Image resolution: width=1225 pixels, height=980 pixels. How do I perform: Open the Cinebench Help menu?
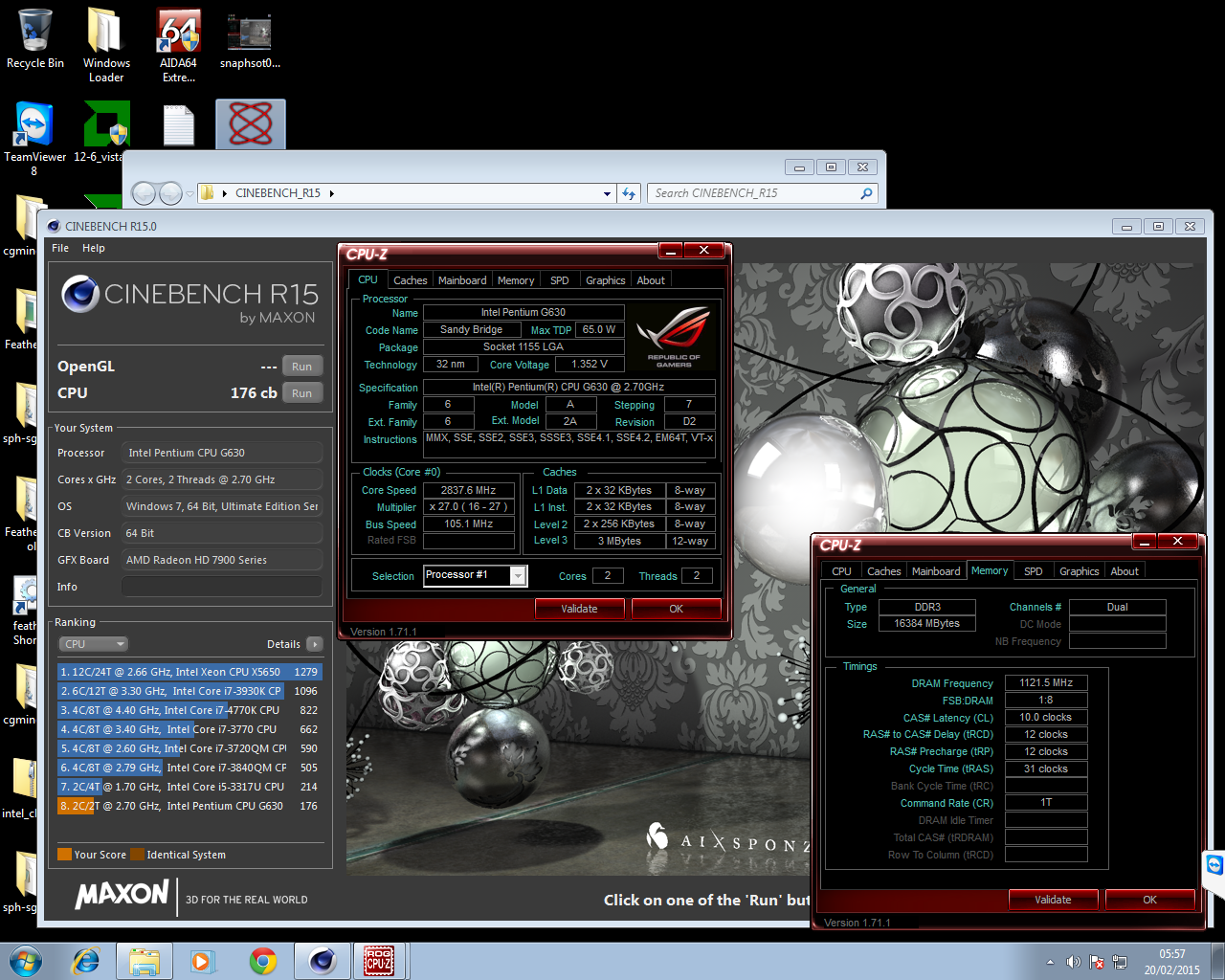[94, 248]
